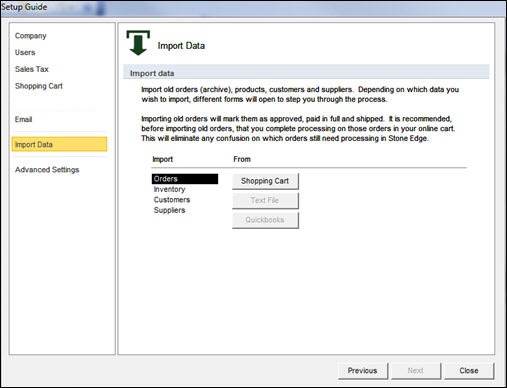This screenshot has width=507, height=388.
Task: Go back with the Previous button
Action: pyautogui.click(x=363, y=371)
